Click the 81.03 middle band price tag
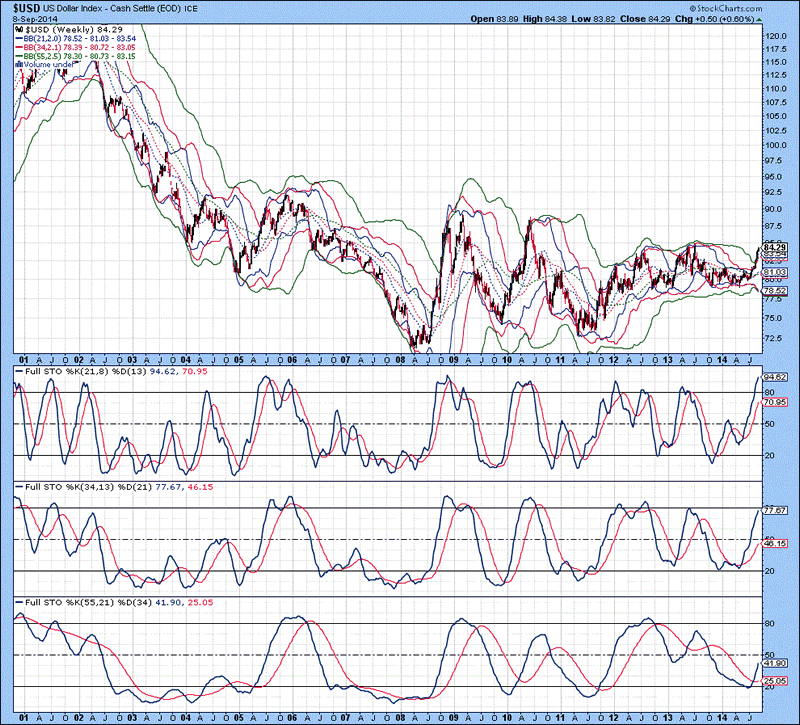 [776, 271]
